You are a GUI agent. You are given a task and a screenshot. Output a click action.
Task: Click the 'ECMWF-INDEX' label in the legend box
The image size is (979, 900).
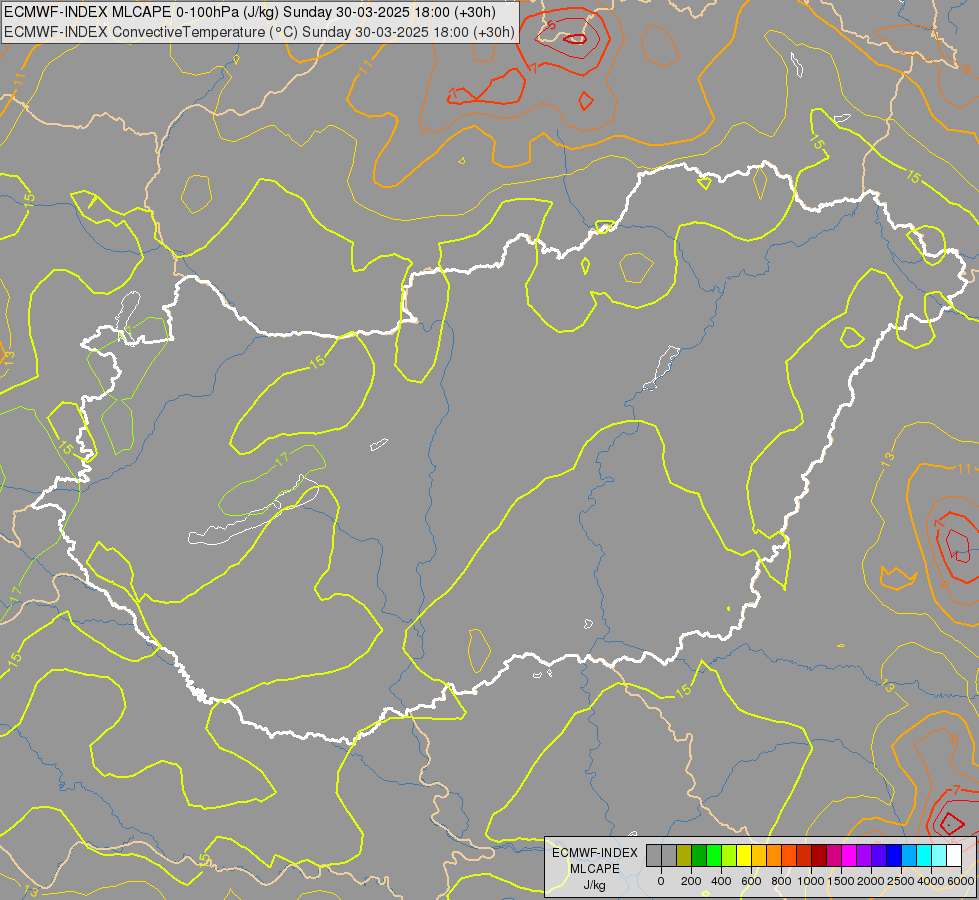(x=595, y=853)
